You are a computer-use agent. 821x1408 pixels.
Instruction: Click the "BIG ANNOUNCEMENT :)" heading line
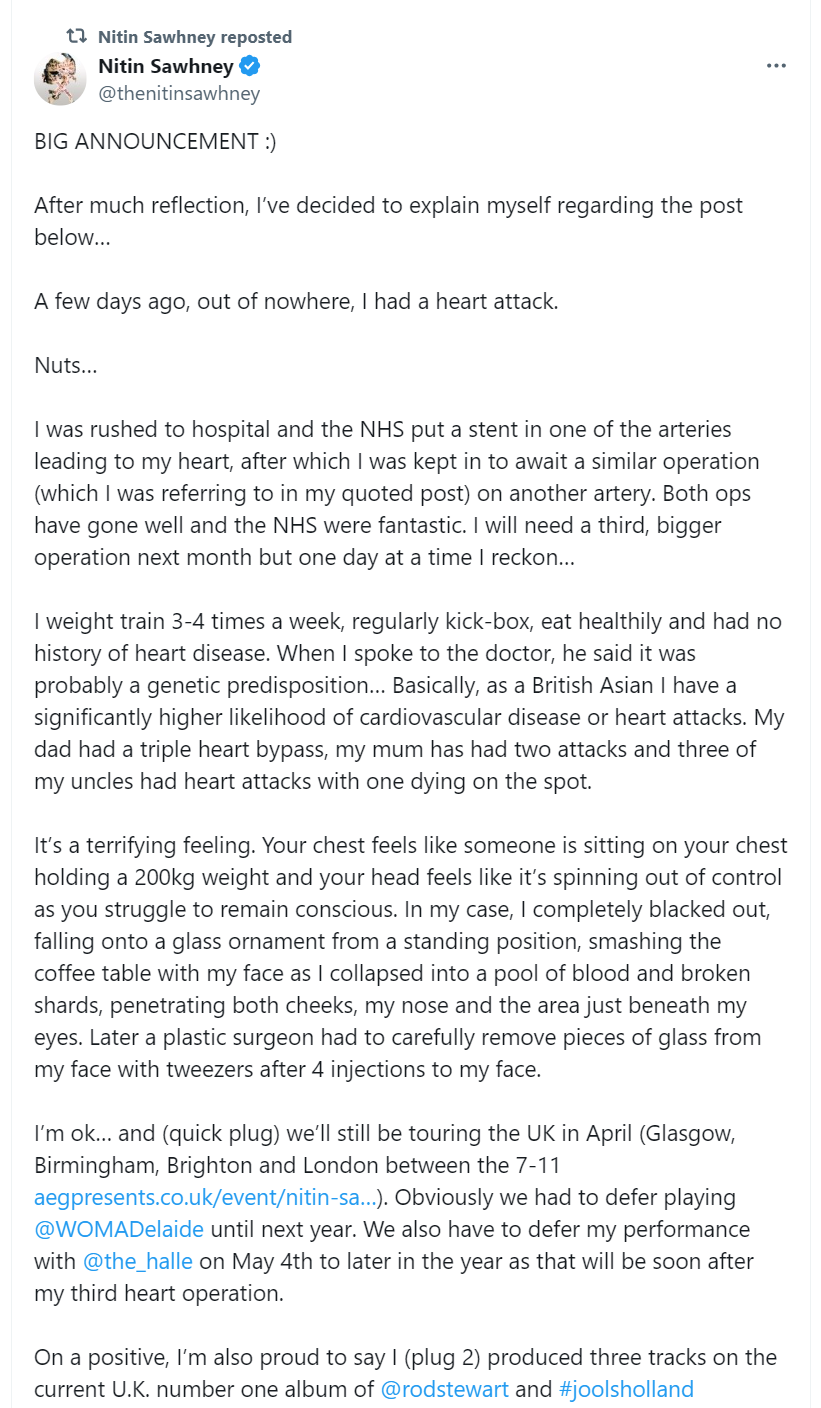point(155,141)
